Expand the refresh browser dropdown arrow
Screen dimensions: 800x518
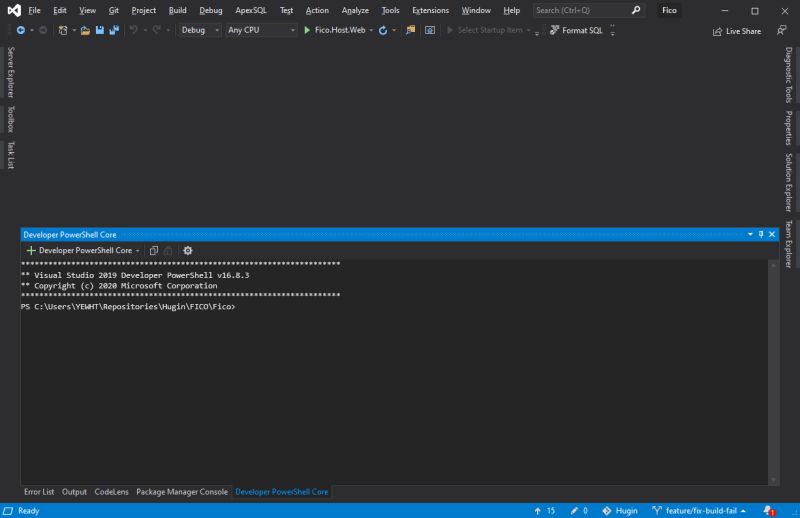394,31
